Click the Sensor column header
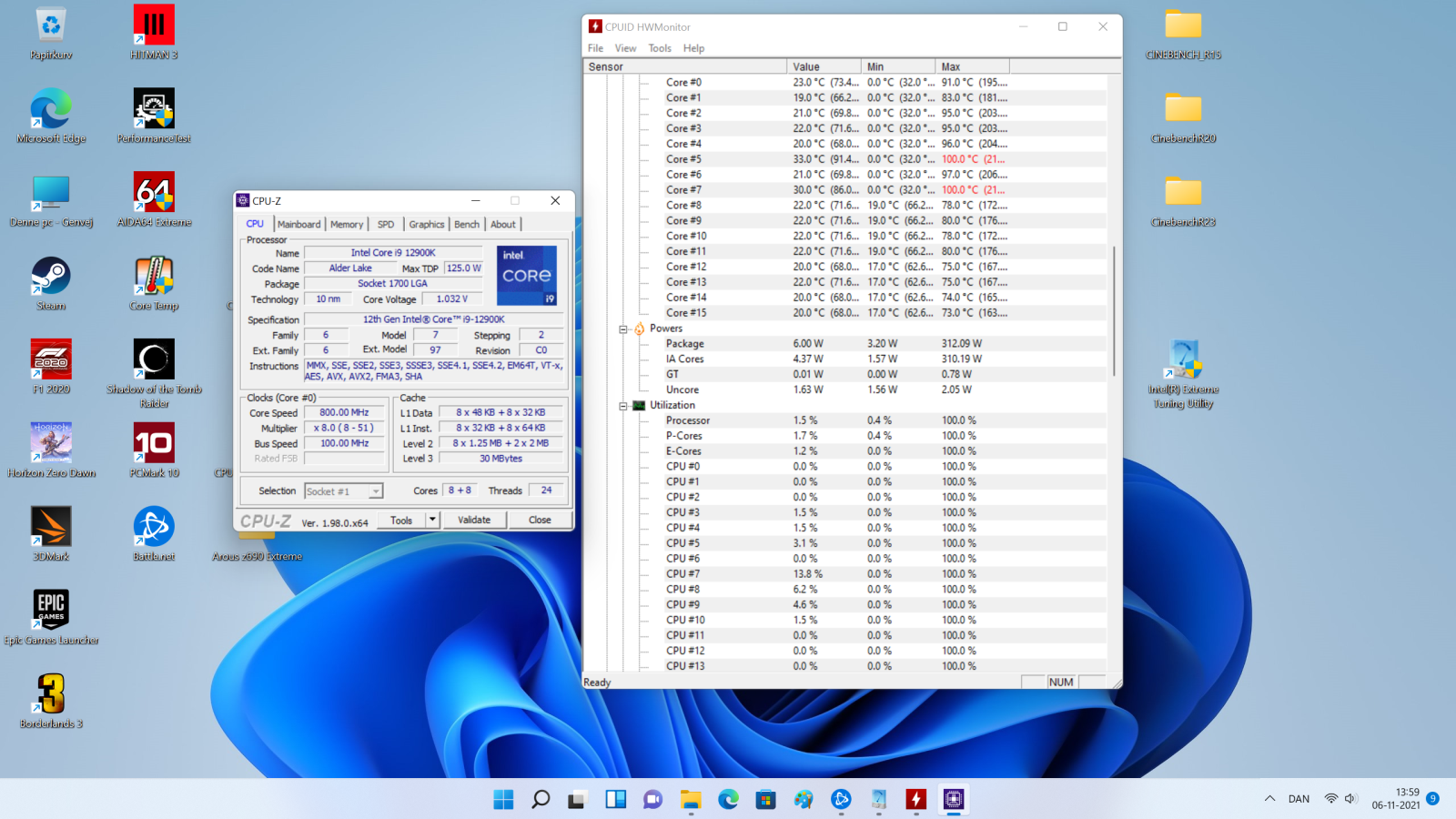The height and width of the screenshot is (819, 1456). 684,66
